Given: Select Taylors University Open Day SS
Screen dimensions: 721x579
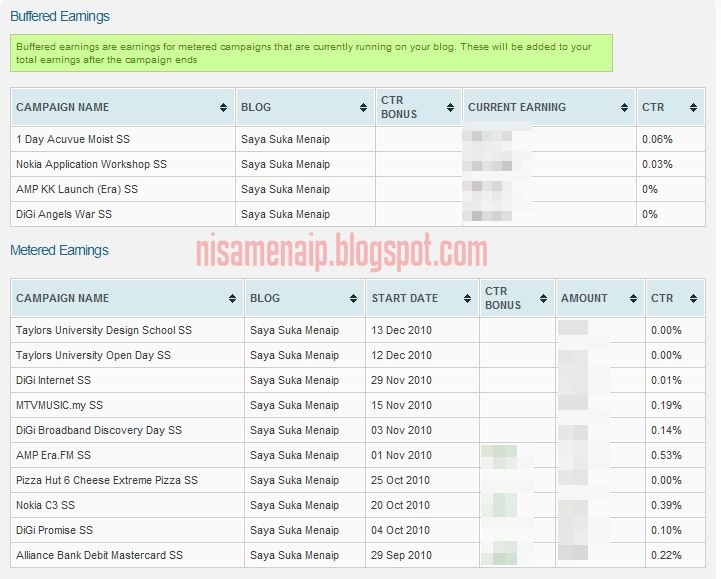Looking at the screenshot, I should (x=93, y=355).
